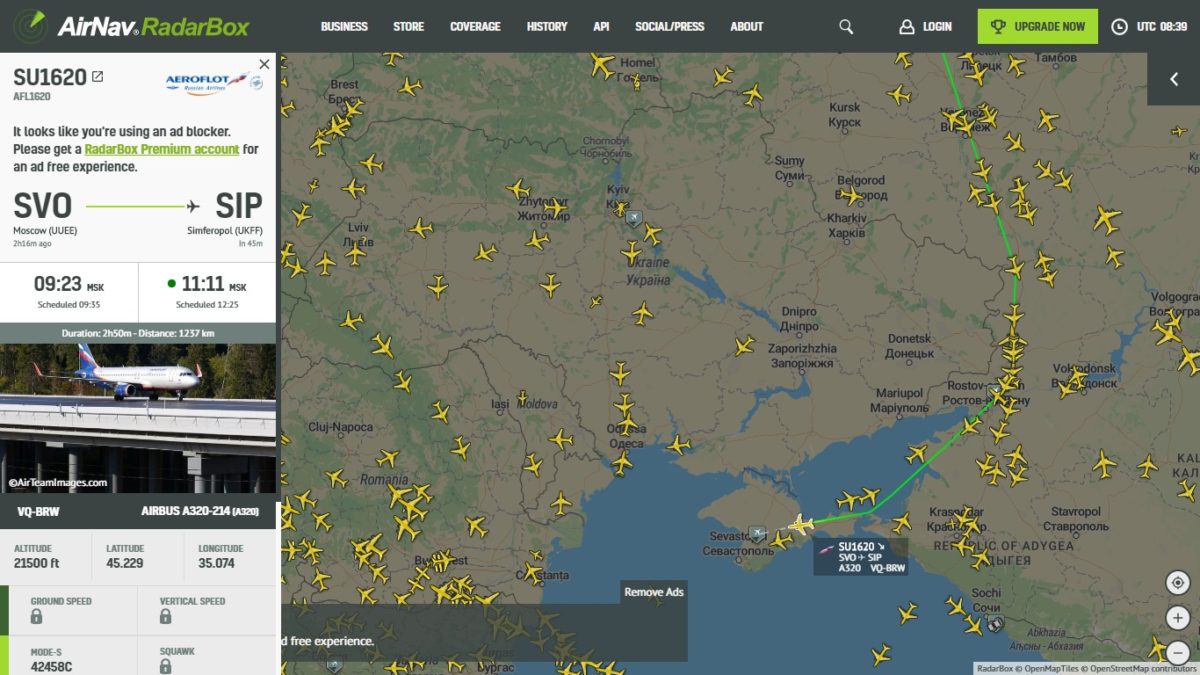This screenshot has width=1200, height=675.
Task: Close the SU1620 flight panel
Action: click(264, 64)
